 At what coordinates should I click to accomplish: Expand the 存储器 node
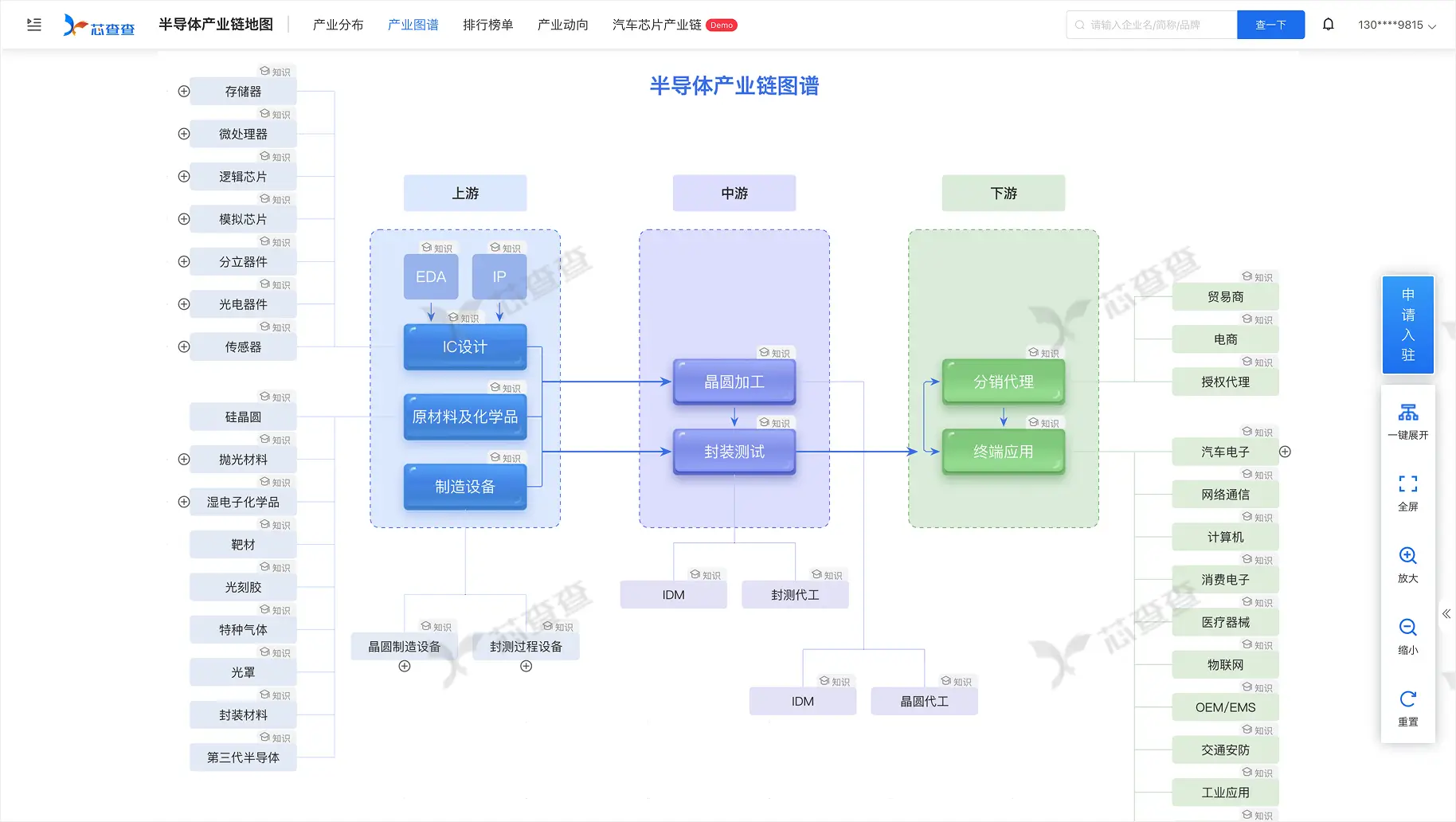pos(184,92)
